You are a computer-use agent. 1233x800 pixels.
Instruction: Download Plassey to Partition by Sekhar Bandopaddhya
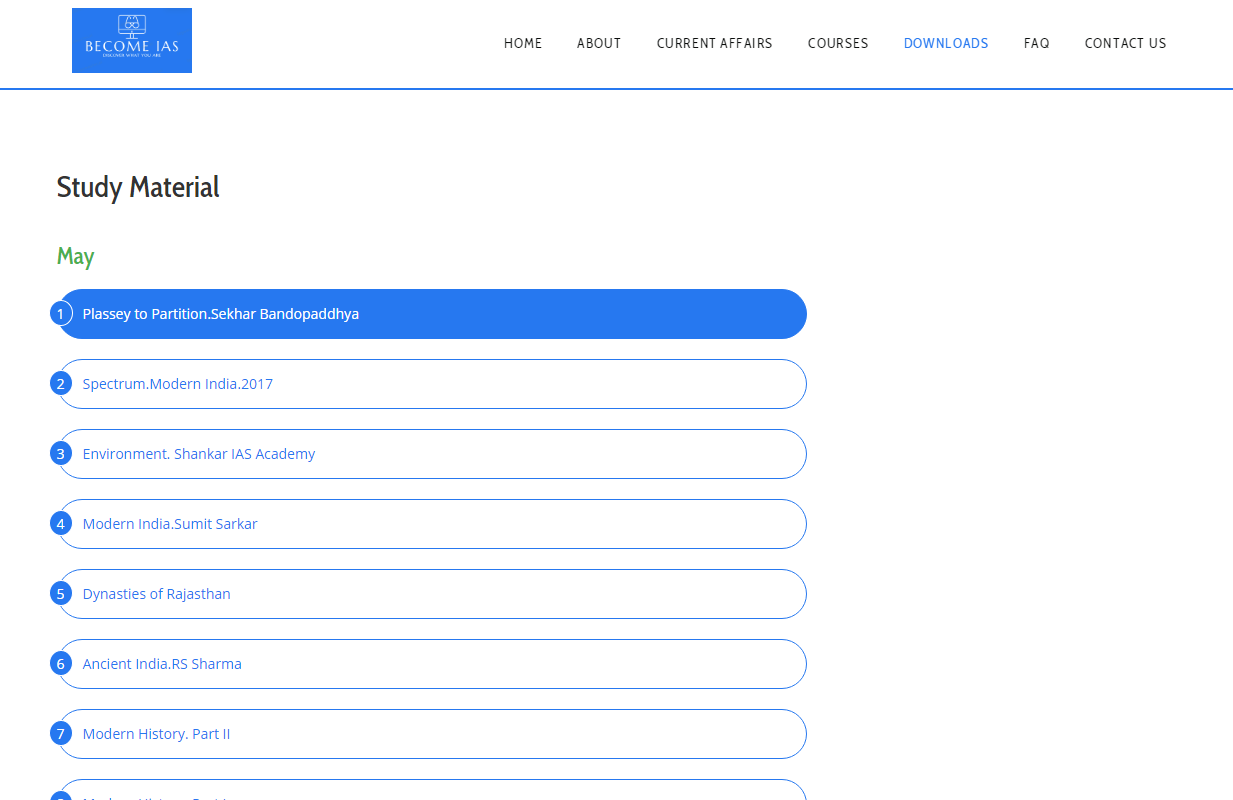[221, 314]
